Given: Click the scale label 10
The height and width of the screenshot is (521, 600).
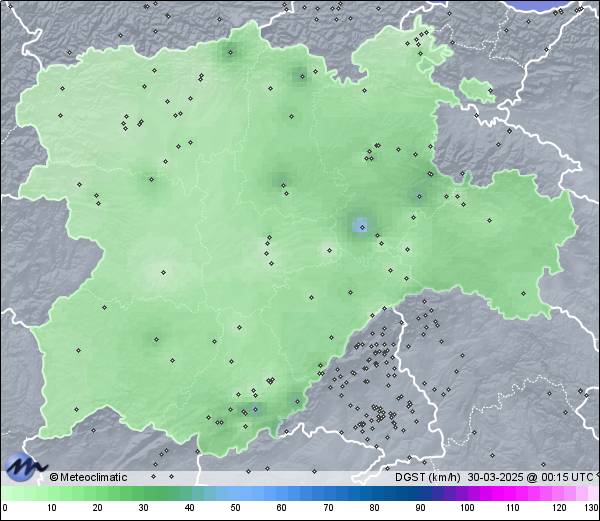Looking at the screenshot, I should (x=51, y=508).
